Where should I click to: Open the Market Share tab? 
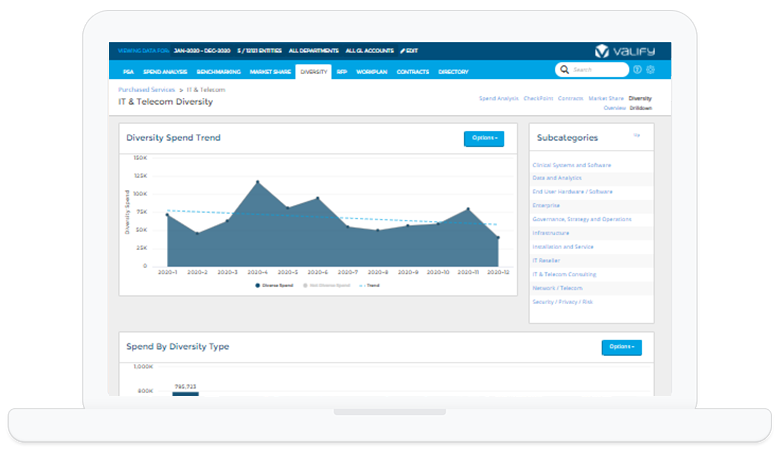(270, 72)
